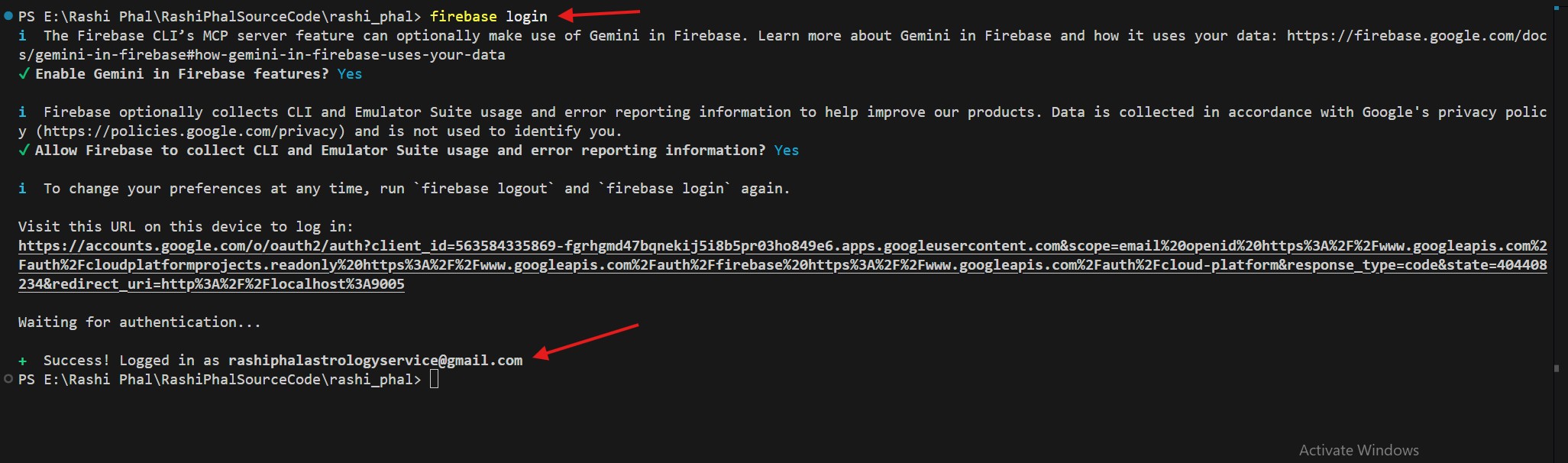The width and height of the screenshot is (1568, 463).
Task: Click the 'firebase login' command text
Action: (x=488, y=16)
